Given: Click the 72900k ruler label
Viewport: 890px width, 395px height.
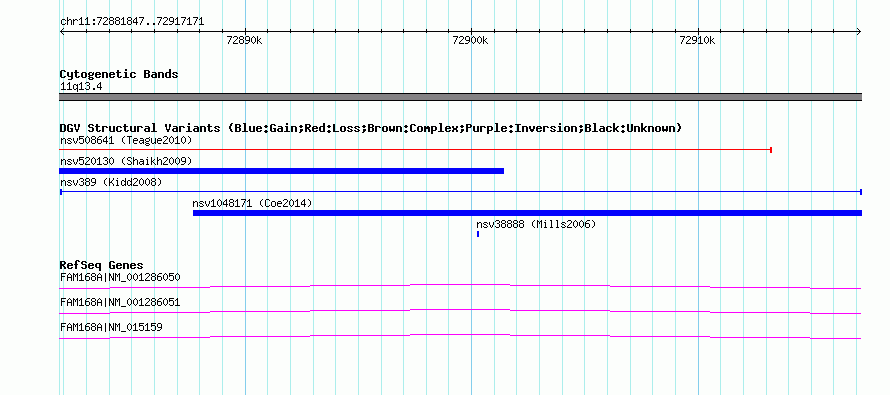Looking at the screenshot, I should [471, 40].
